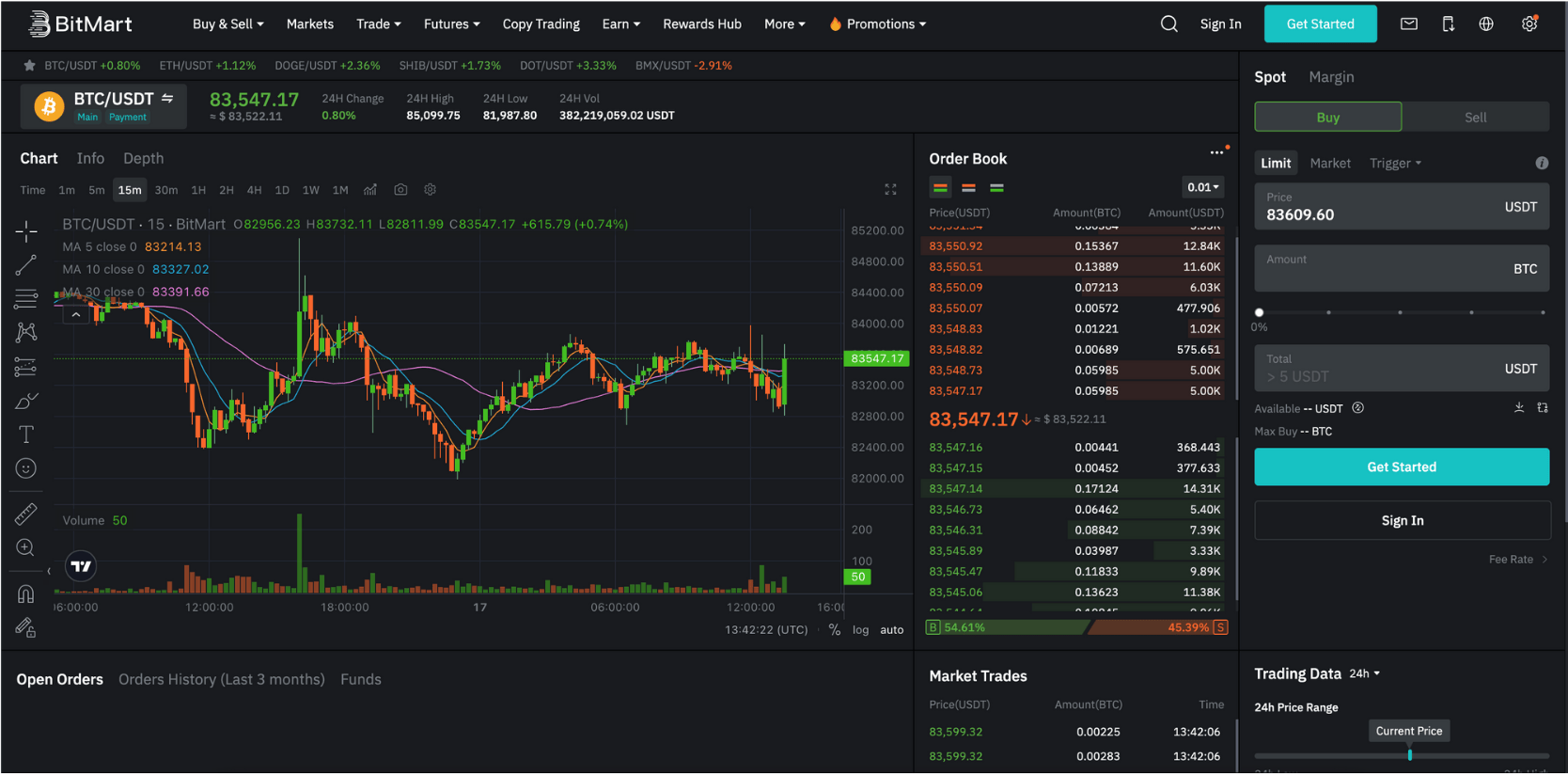Show both bids and asks in order book
1568x775 pixels.
tap(940, 188)
